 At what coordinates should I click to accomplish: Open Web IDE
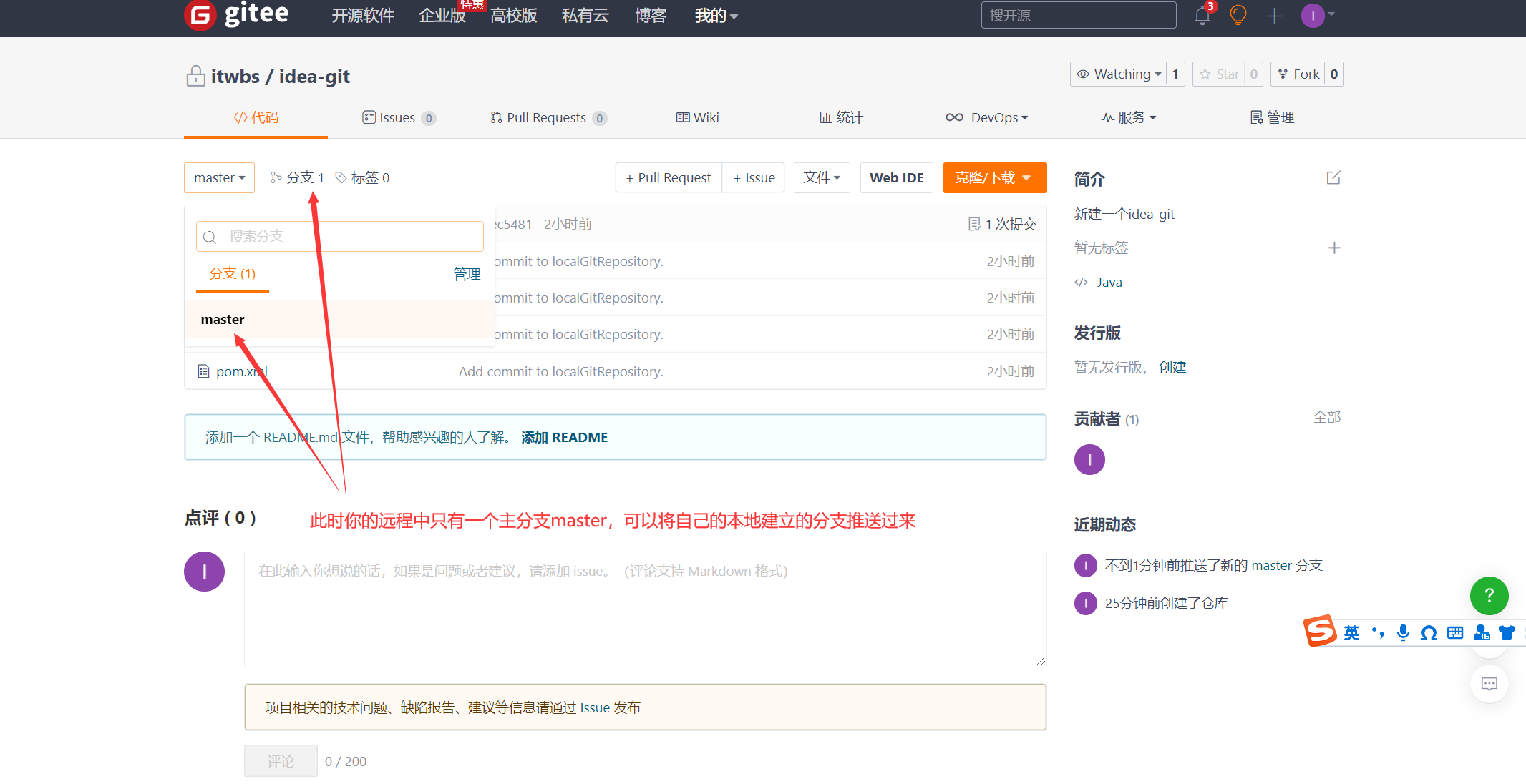point(896,177)
